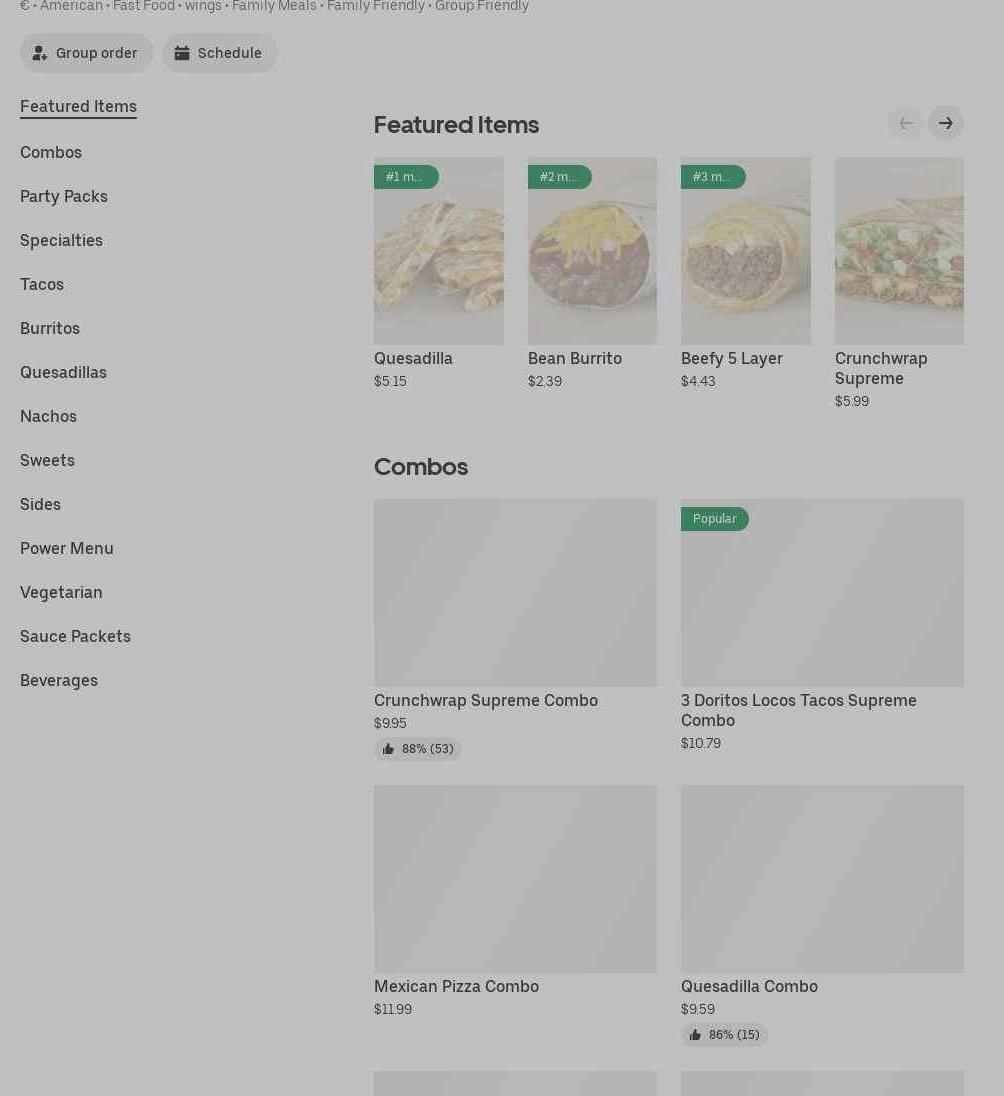Open the Beverages category

coord(59,680)
